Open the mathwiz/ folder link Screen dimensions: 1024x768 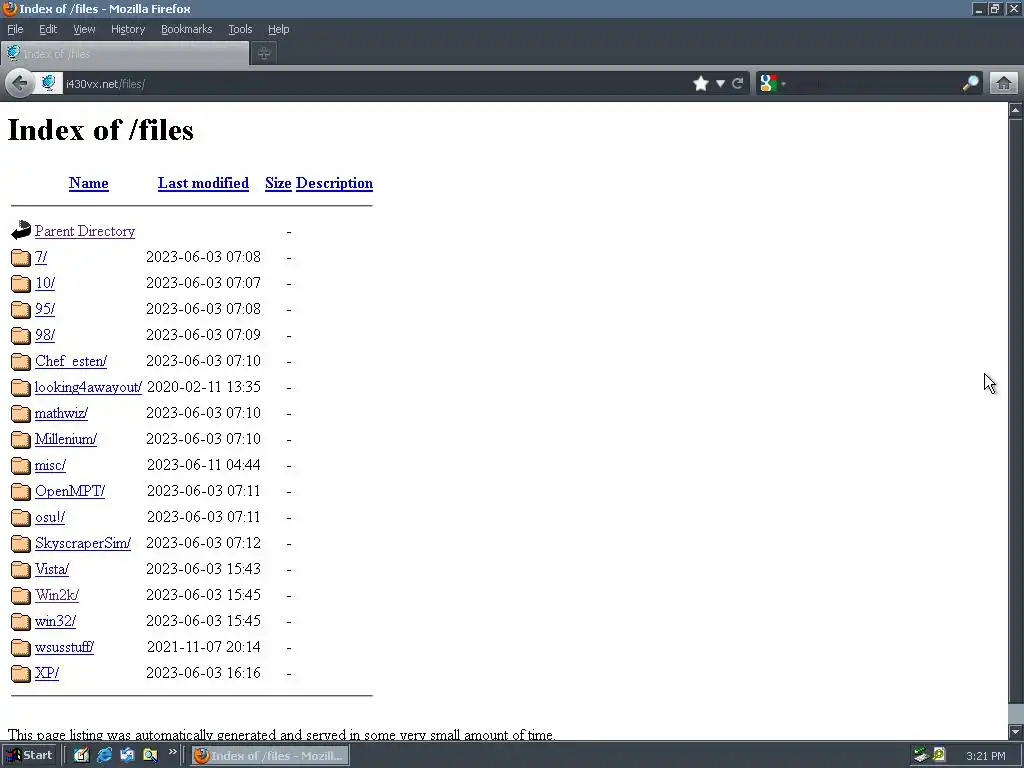pos(61,413)
